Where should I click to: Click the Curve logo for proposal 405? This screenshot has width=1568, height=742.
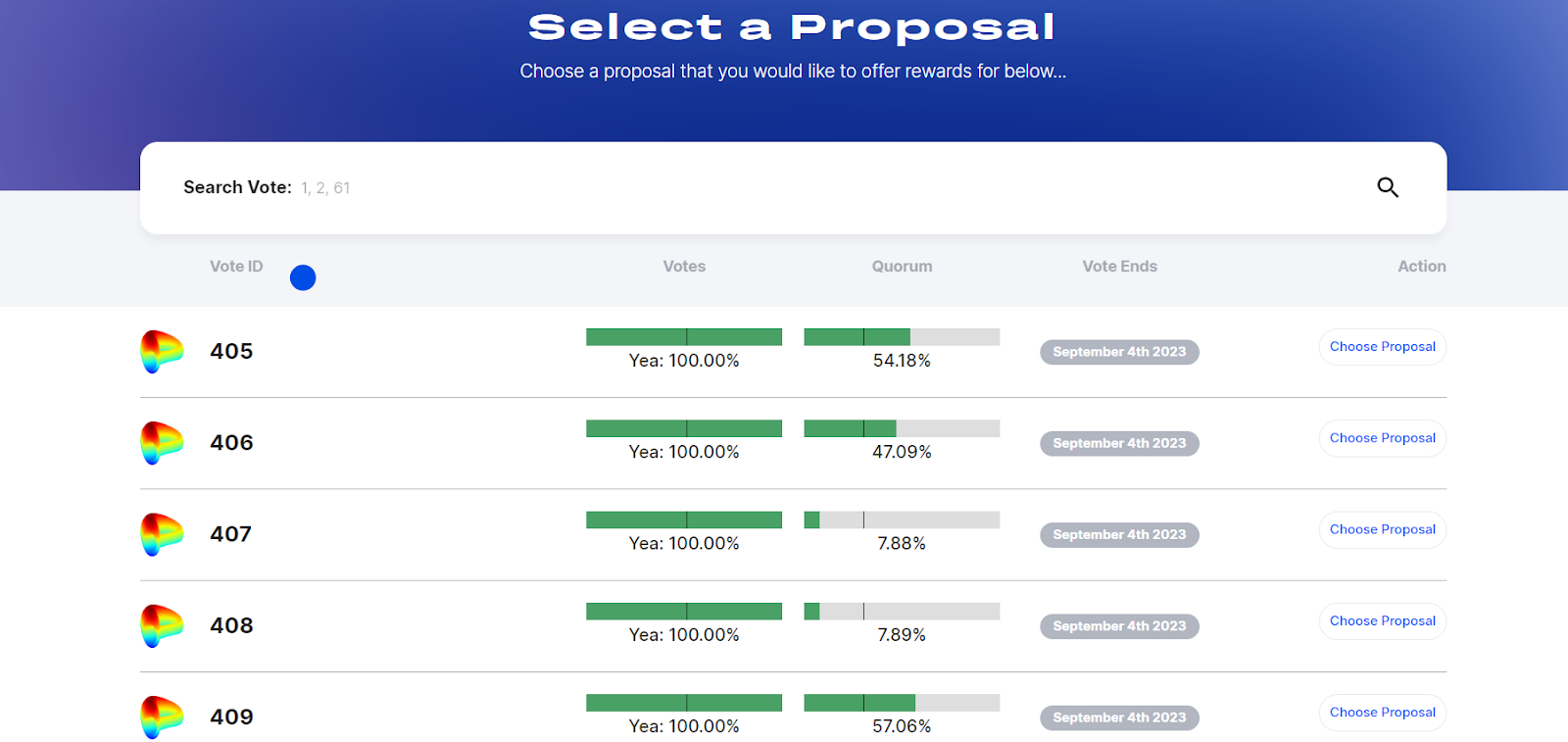pos(162,352)
